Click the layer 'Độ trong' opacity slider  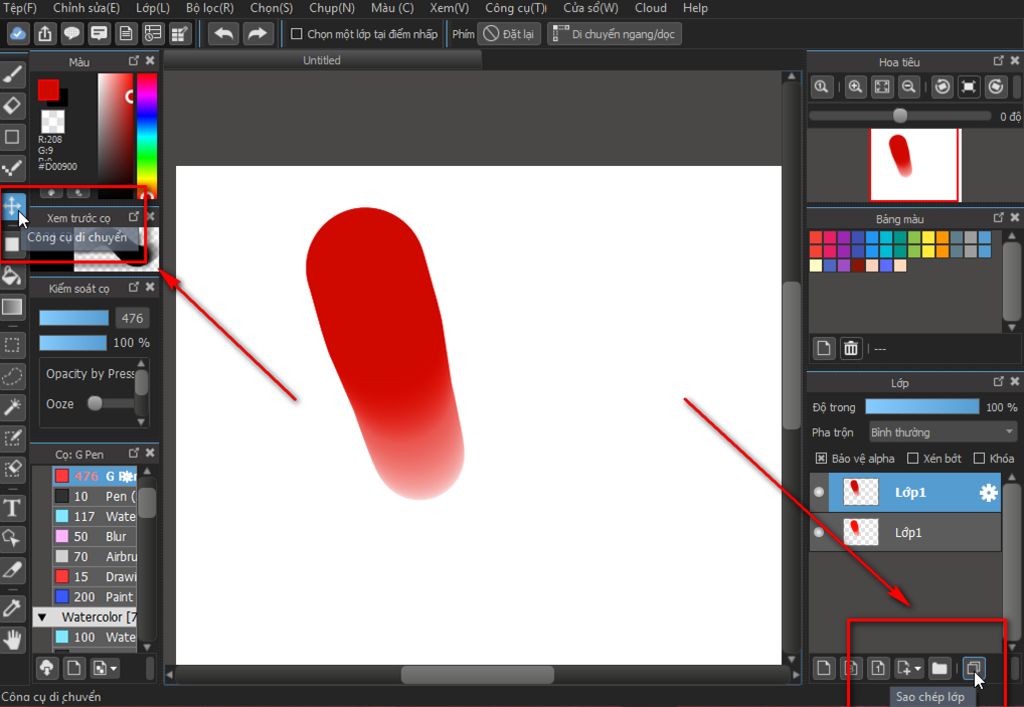[922, 407]
